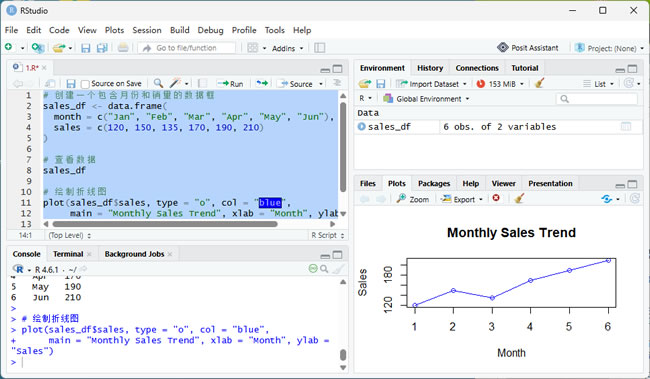Image resolution: width=650 pixels, height=379 pixels.
Task: Expand the sales_df data object
Action: click(361, 126)
